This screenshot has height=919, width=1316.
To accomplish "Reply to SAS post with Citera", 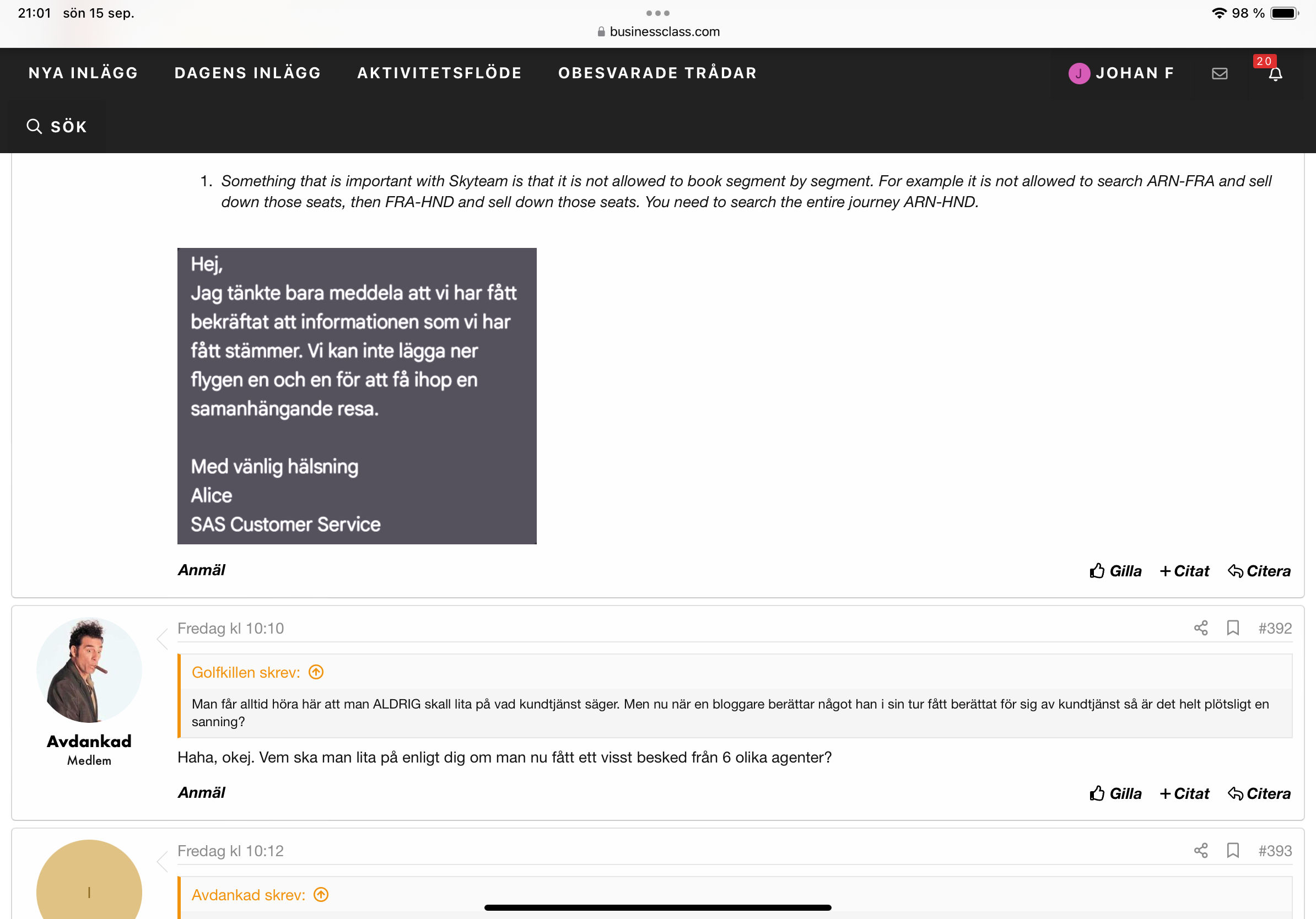I will click(x=1259, y=571).
